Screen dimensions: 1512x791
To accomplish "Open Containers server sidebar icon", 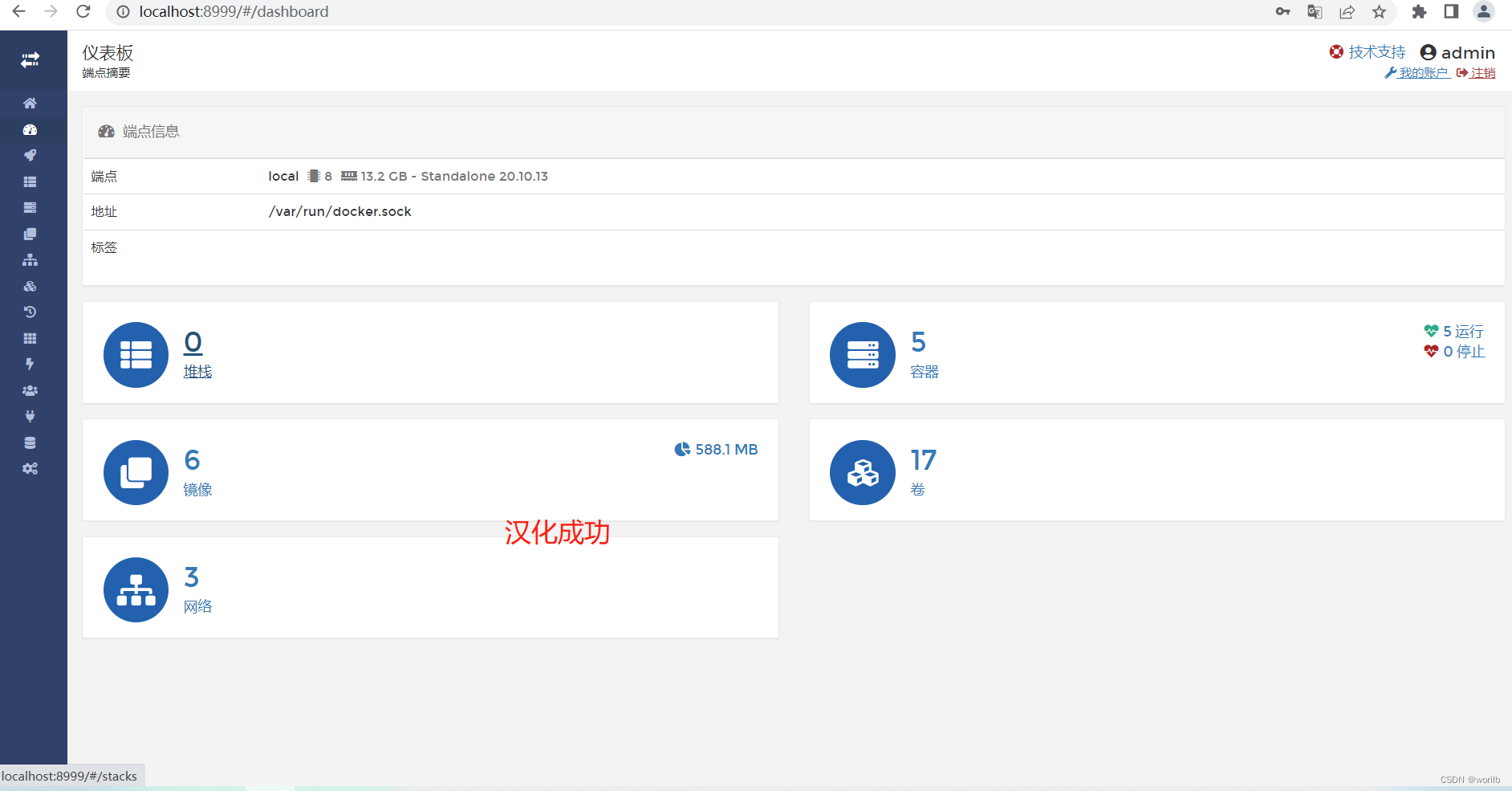I will (x=30, y=207).
